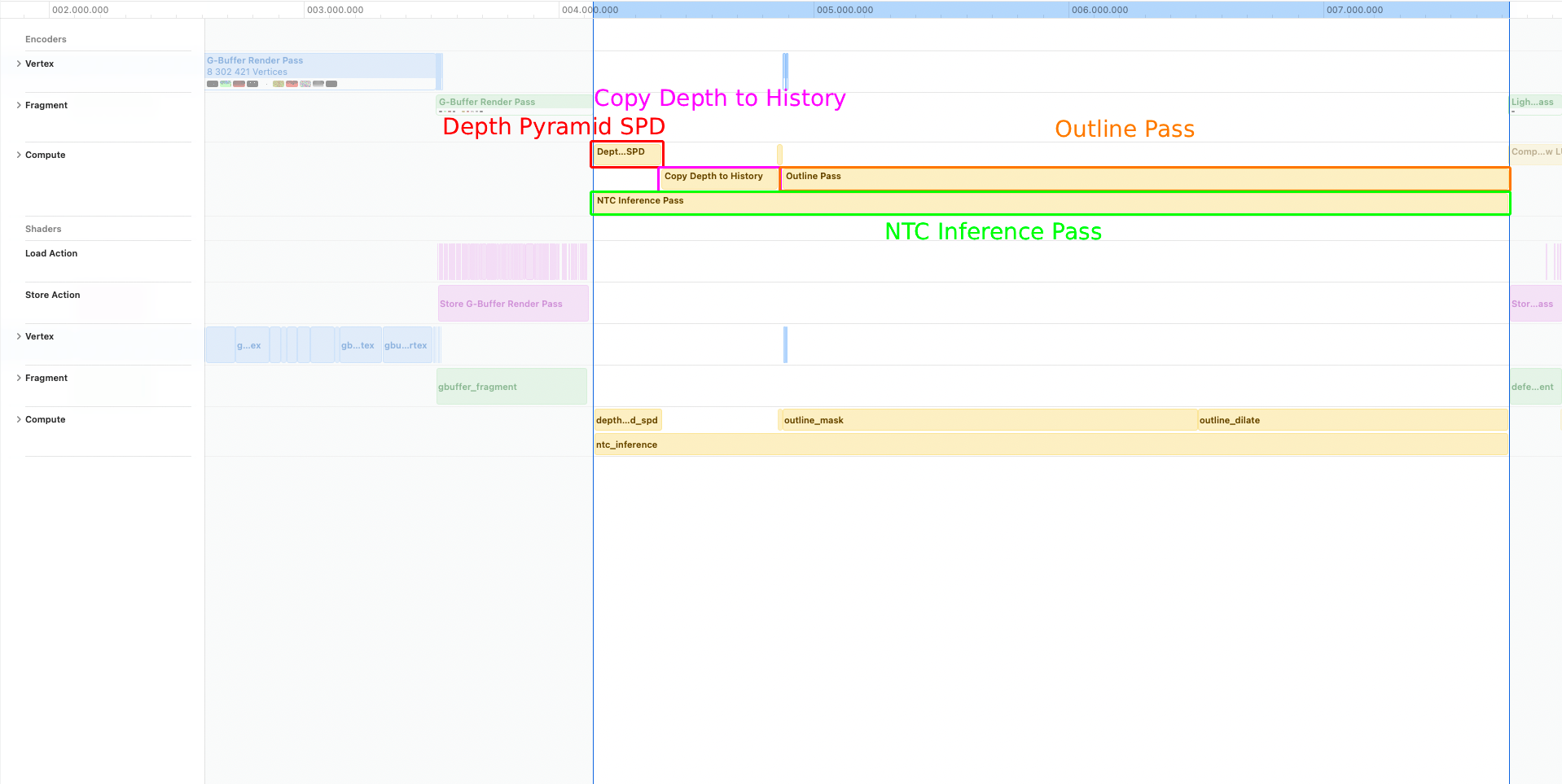
Task: Select the Stor...ass store action block
Action: click(x=1535, y=304)
